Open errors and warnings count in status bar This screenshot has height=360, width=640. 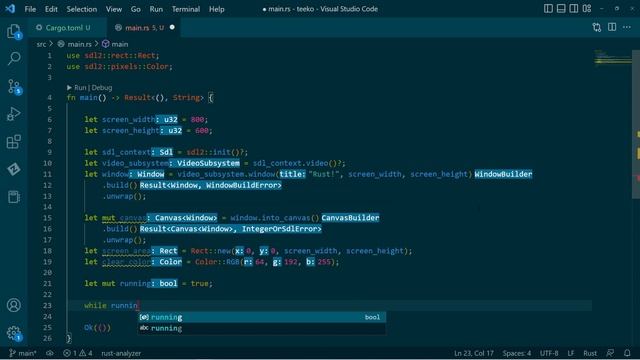point(78,353)
